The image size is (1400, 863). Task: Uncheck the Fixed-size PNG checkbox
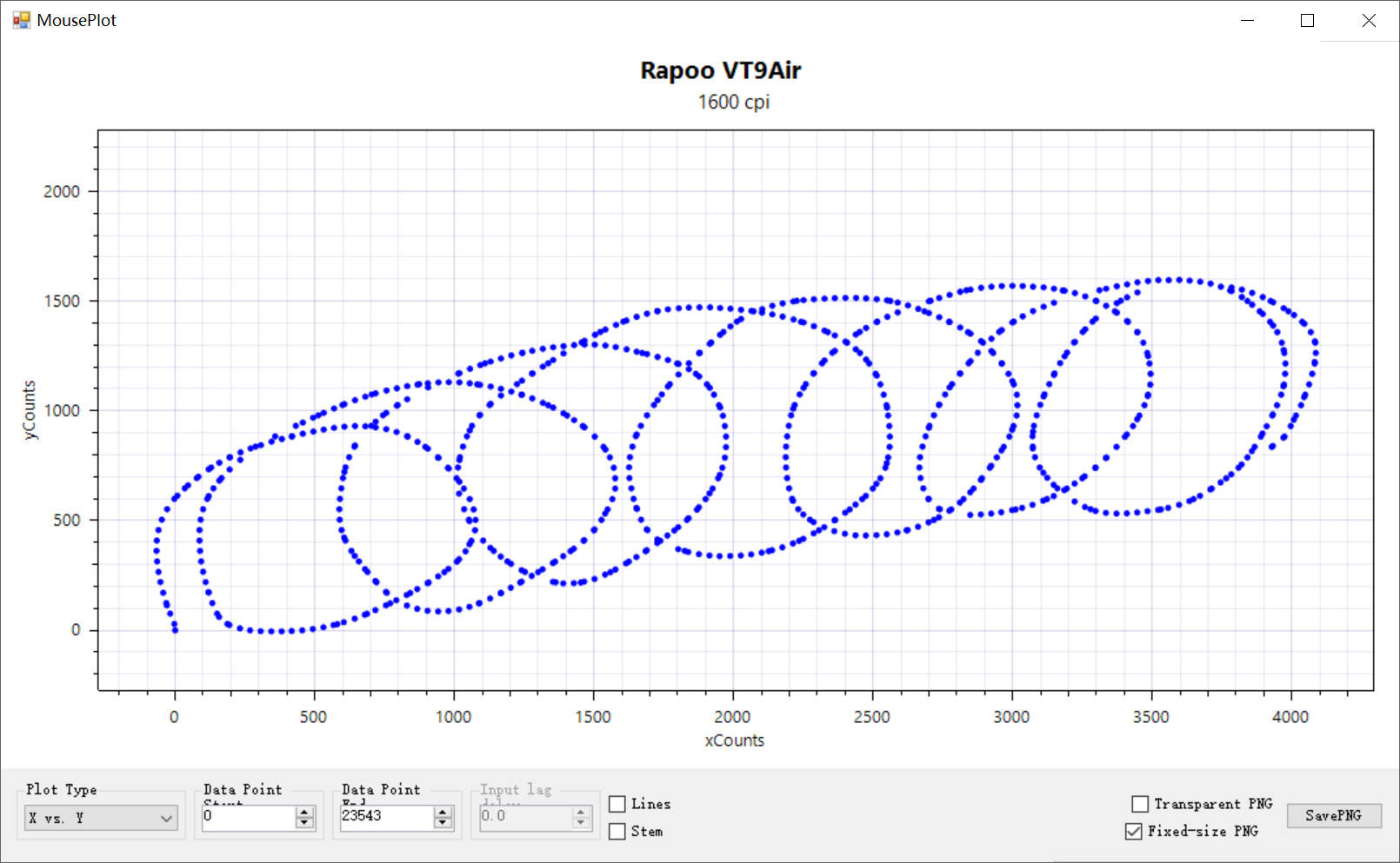pos(1133,832)
